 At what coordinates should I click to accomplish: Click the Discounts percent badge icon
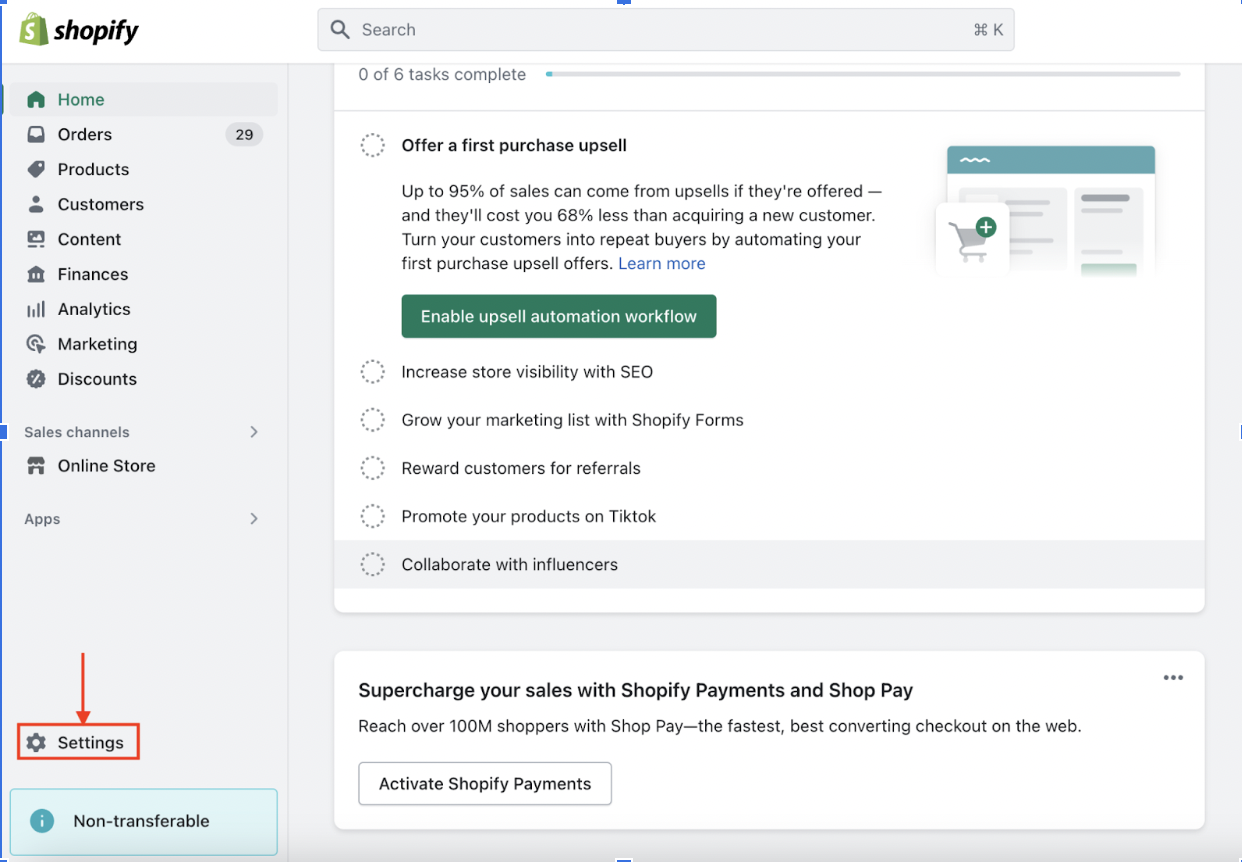click(x=36, y=379)
